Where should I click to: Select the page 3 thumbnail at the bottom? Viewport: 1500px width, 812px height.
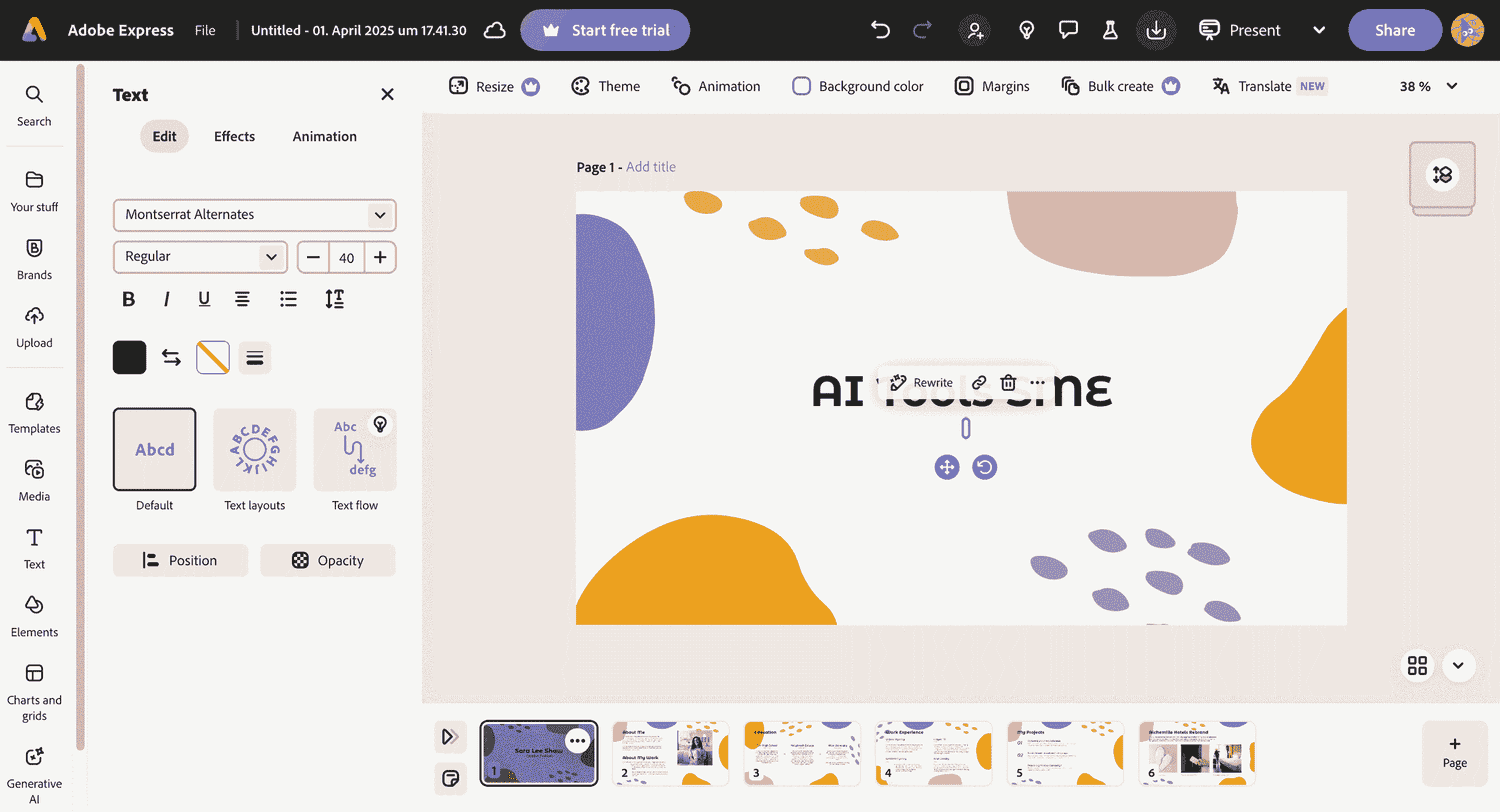802,753
